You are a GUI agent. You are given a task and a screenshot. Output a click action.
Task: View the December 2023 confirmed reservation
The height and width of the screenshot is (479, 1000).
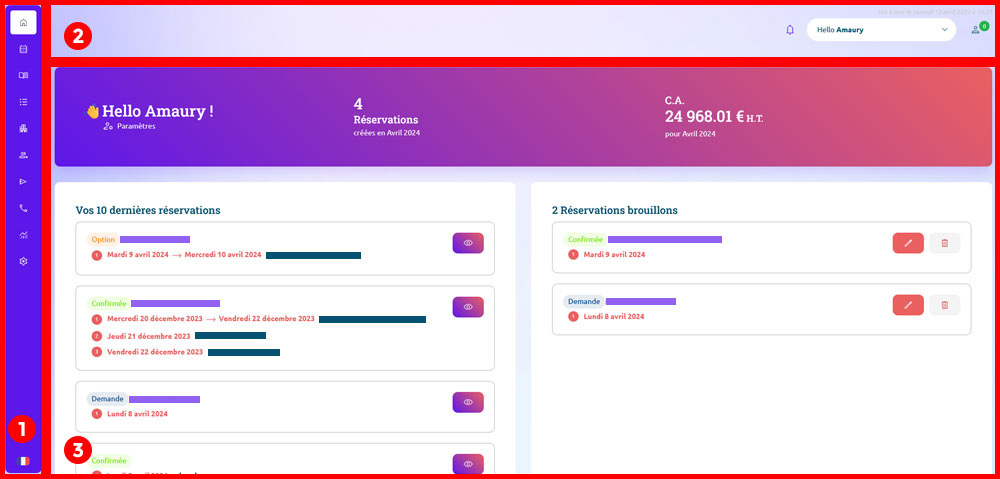[x=468, y=307]
